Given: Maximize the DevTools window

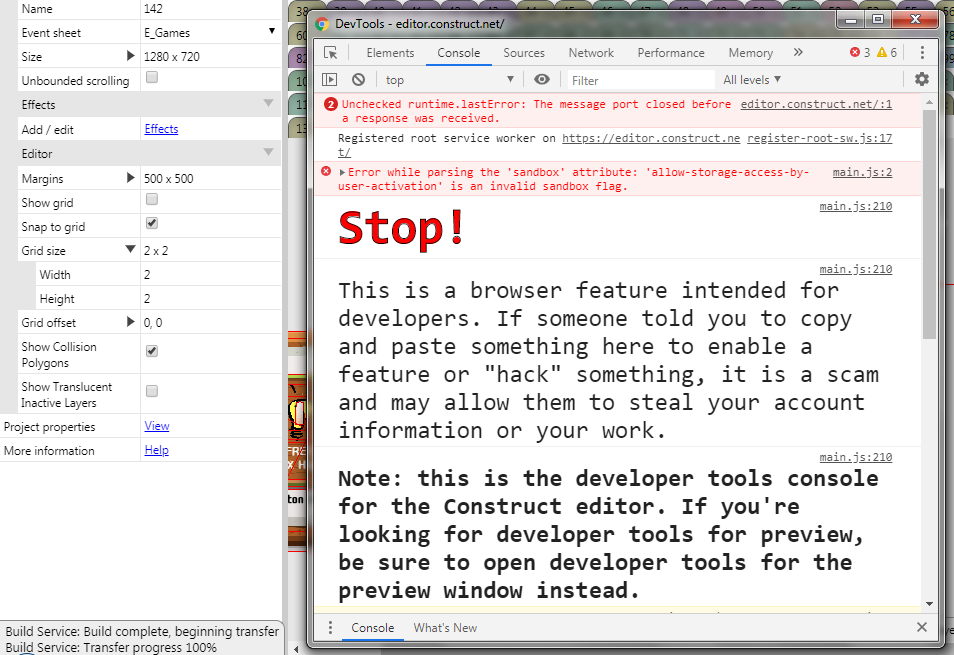Looking at the screenshot, I should (877, 20).
